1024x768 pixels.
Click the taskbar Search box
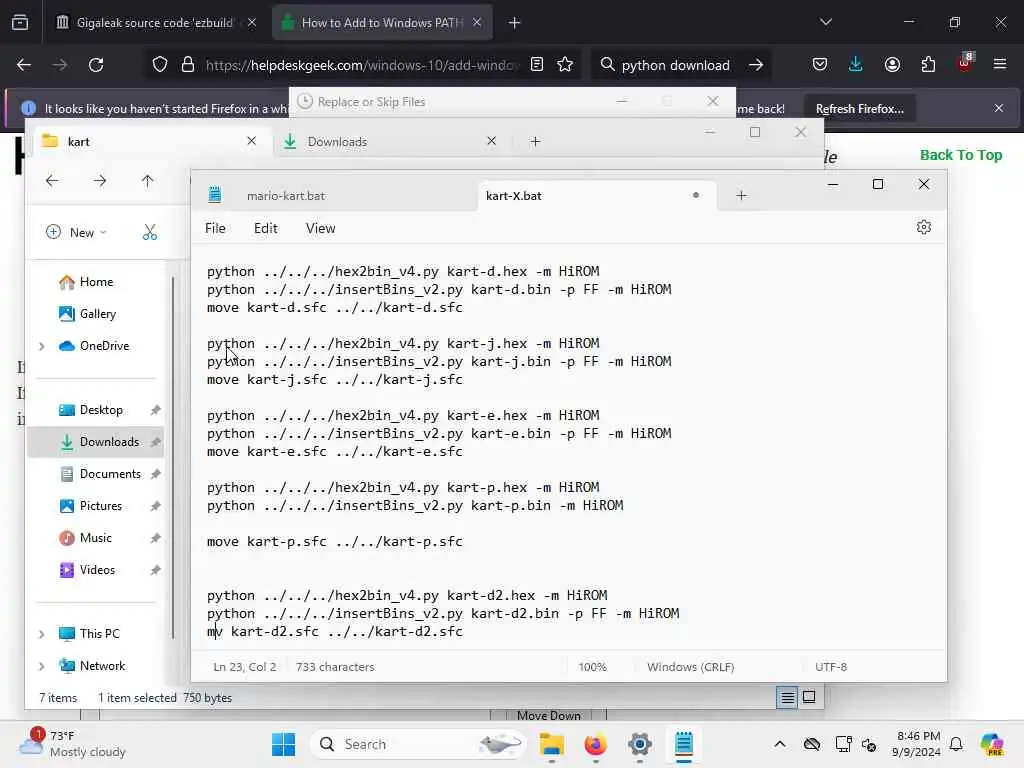(x=419, y=744)
